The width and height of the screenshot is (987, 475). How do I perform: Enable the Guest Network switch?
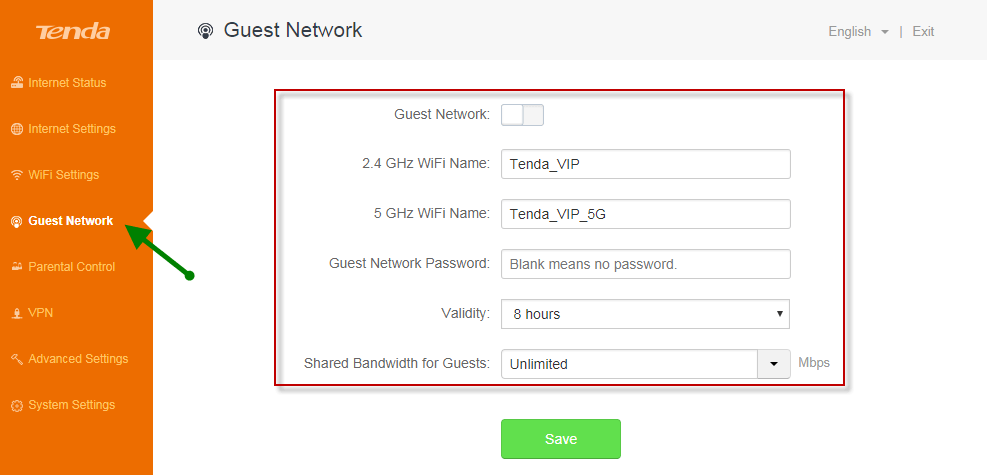[x=522, y=115]
